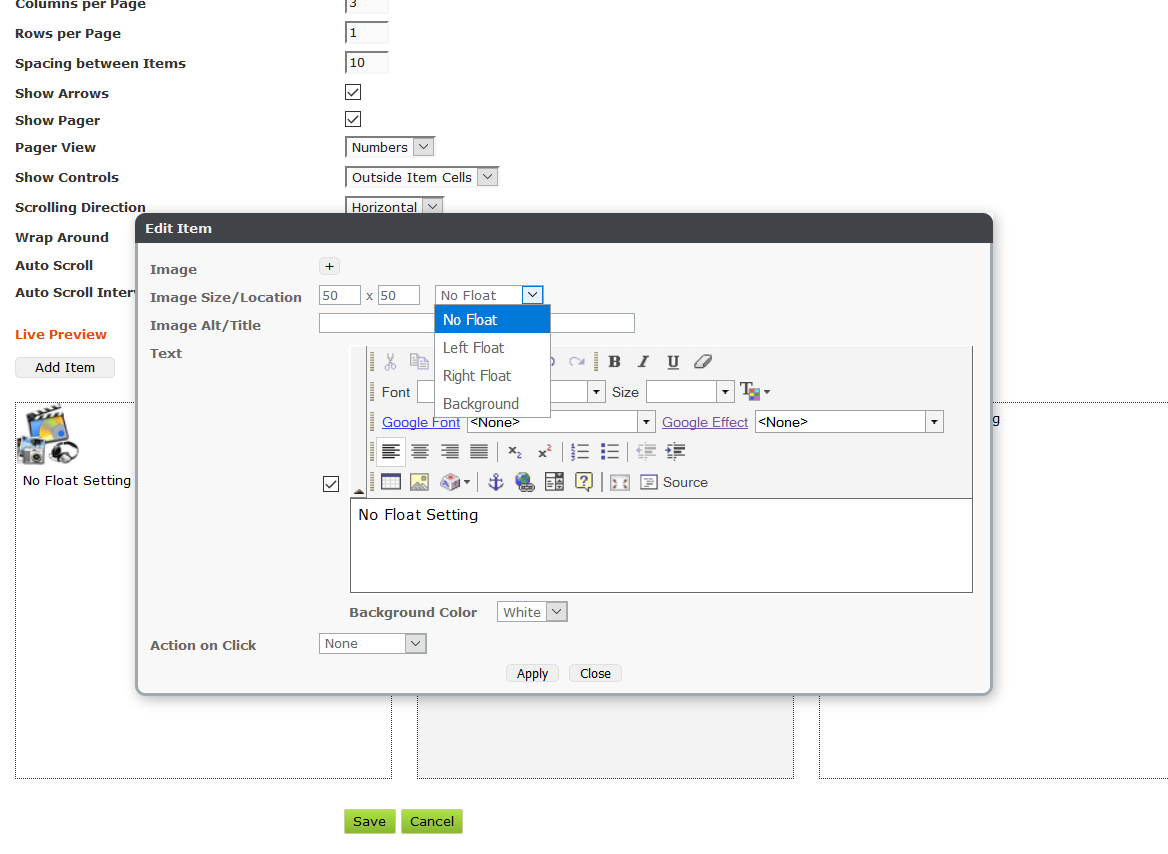1168x854 pixels.
Task: Collapse the editor toolbar with the small triangle
Action: click(x=359, y=492)
